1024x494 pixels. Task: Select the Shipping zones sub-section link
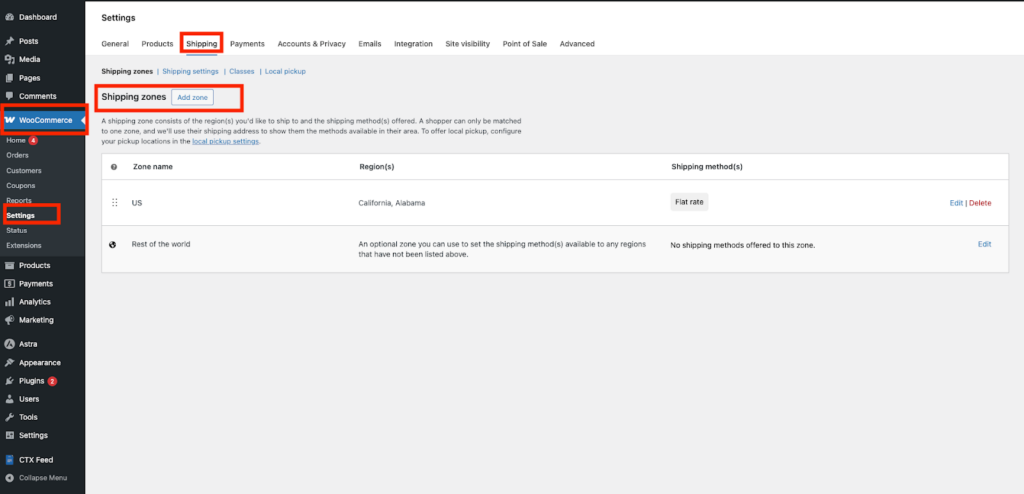click(x=127, y=71)
